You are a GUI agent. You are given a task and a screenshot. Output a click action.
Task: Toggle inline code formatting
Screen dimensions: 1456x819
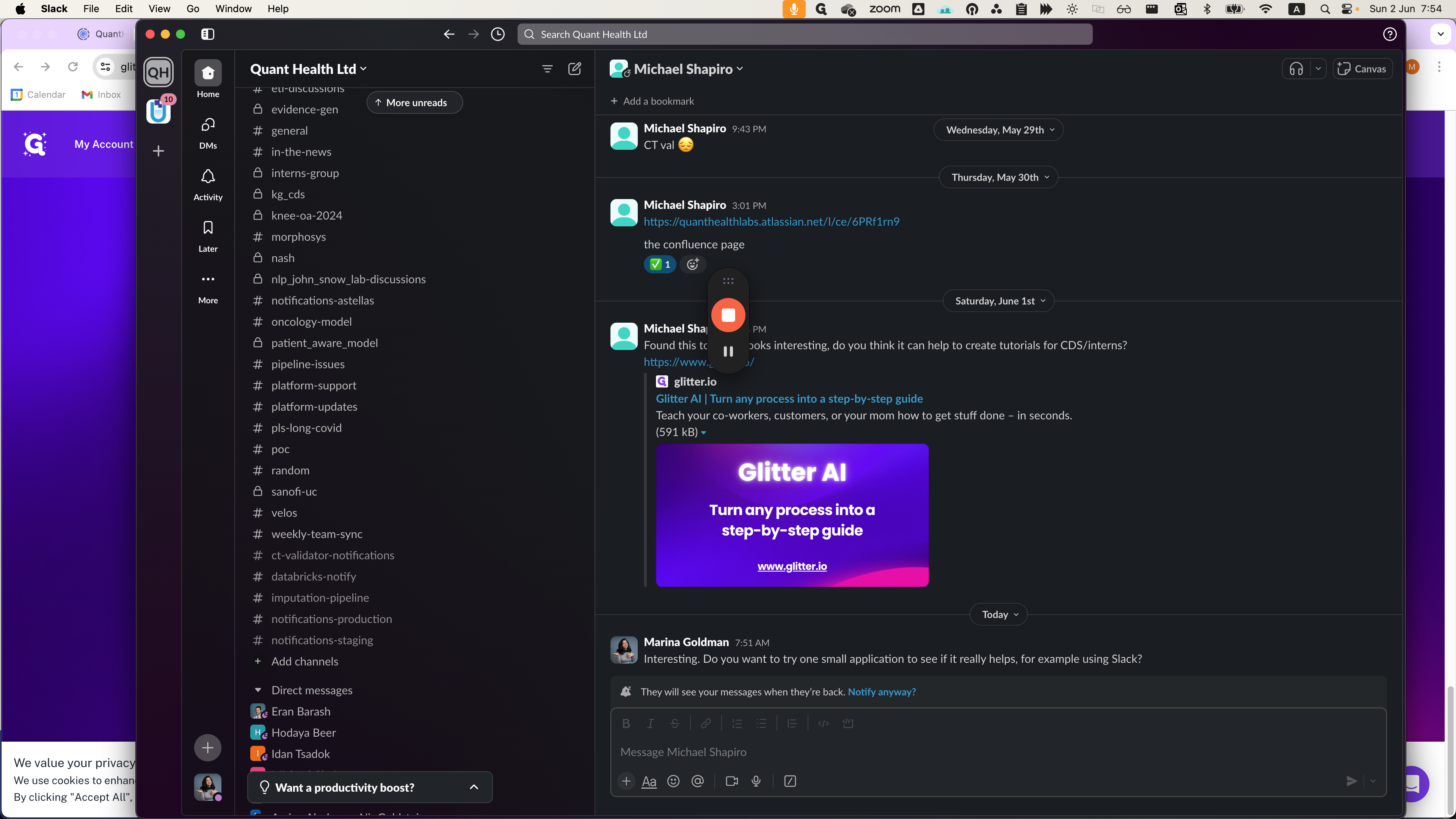coord(824,723)
